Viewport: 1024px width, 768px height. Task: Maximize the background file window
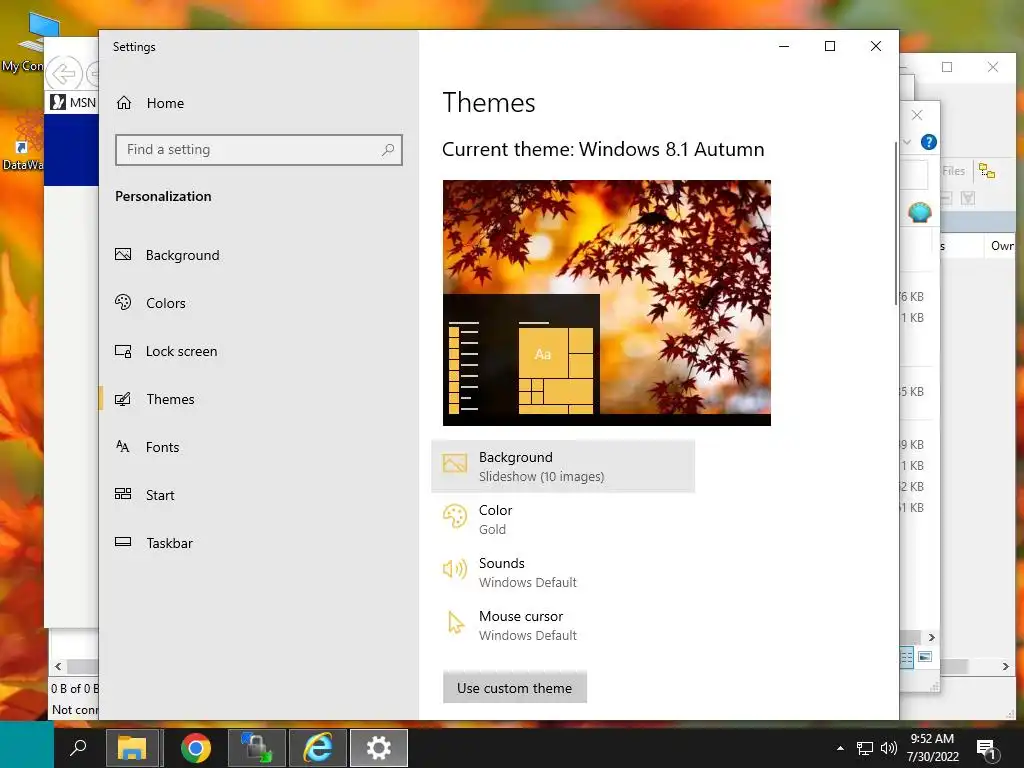[x=947, y=67]
